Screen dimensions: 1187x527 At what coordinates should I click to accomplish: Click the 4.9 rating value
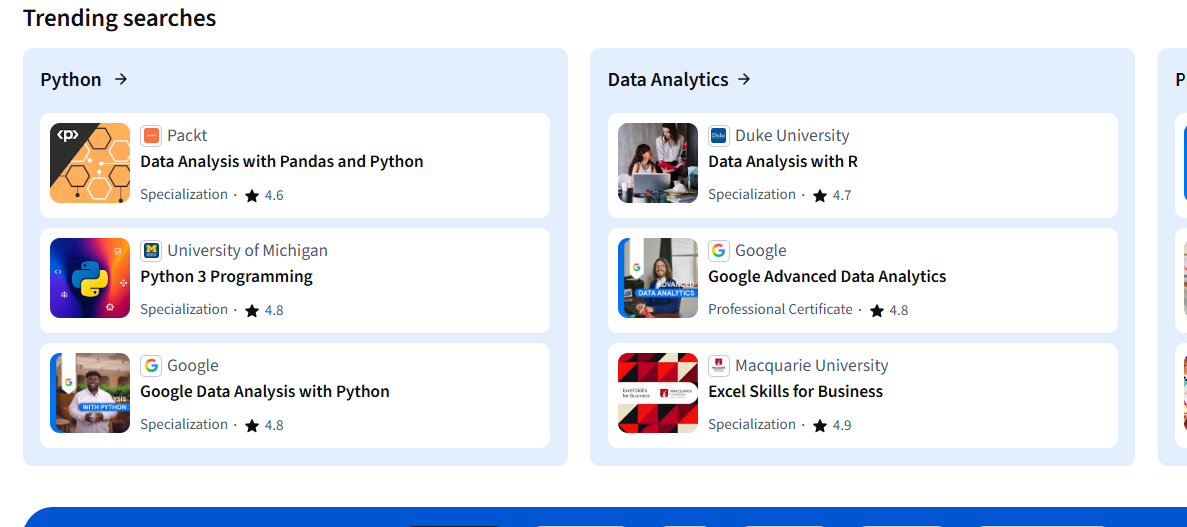click(842, 426)
